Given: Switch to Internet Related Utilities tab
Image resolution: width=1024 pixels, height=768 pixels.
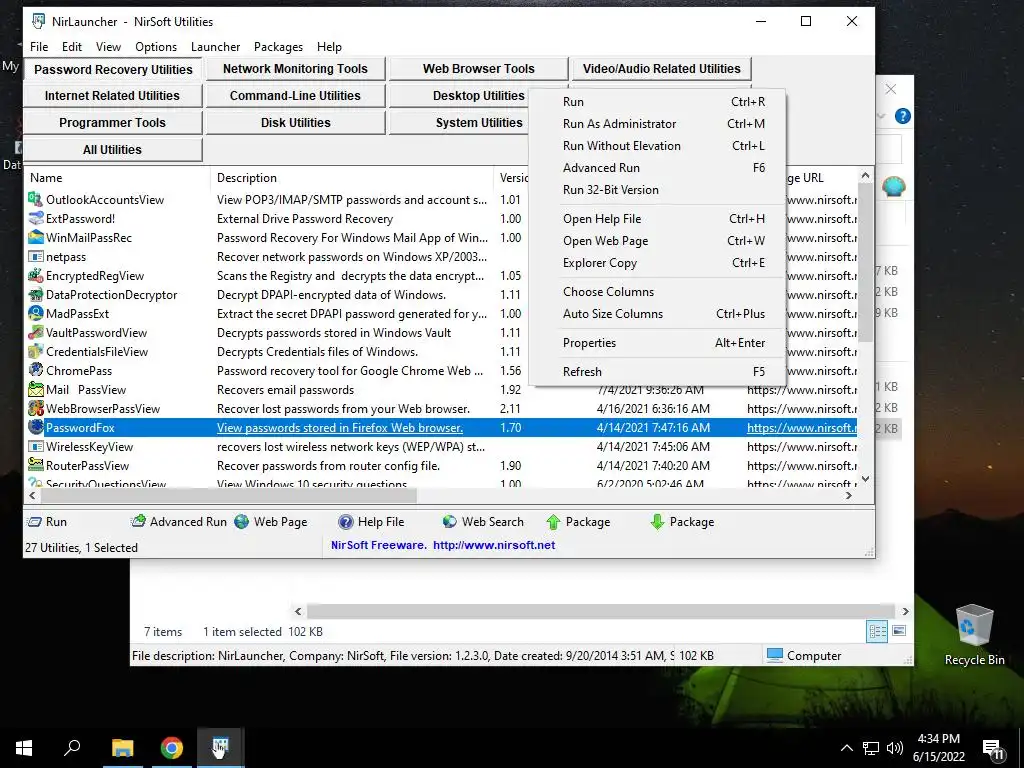Looking at the screenshot, I should pos(112,96).
